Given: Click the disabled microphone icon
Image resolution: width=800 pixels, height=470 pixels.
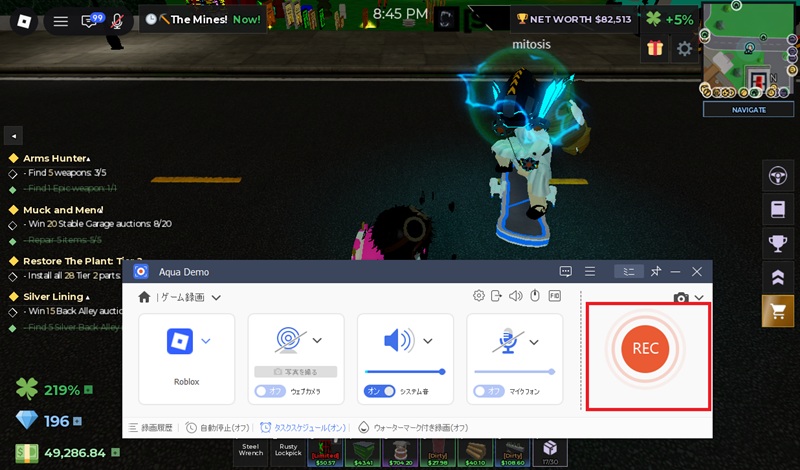Looking at the screenshot, I should (508, 341).
